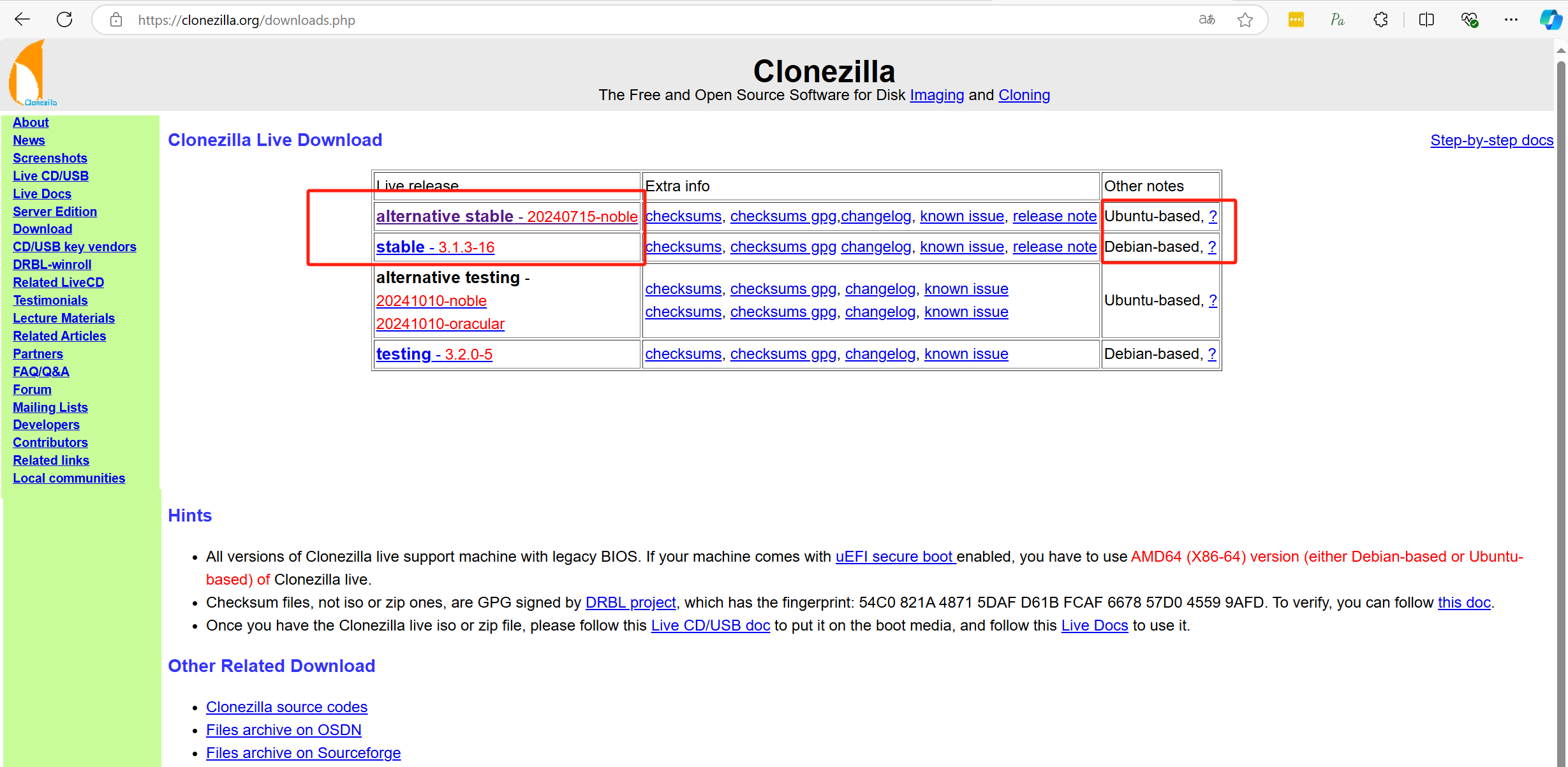Open the three-dot settings menu
This screenshot has height=767, width=1568.
[1511, 20]
